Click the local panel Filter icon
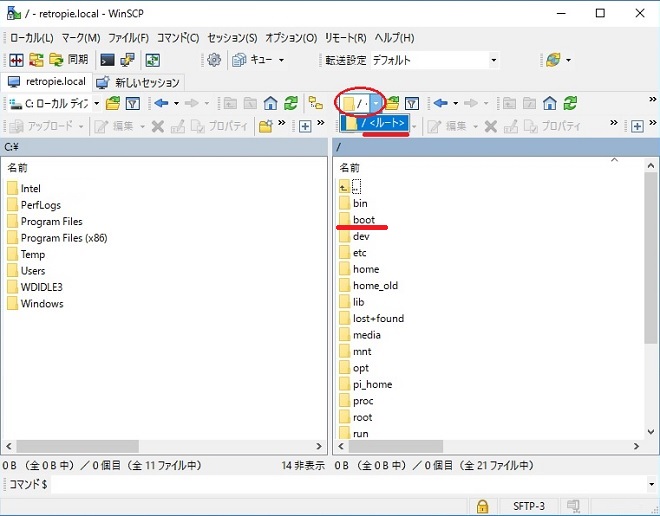This screenshot has height=516, width=660. point(133,103)
